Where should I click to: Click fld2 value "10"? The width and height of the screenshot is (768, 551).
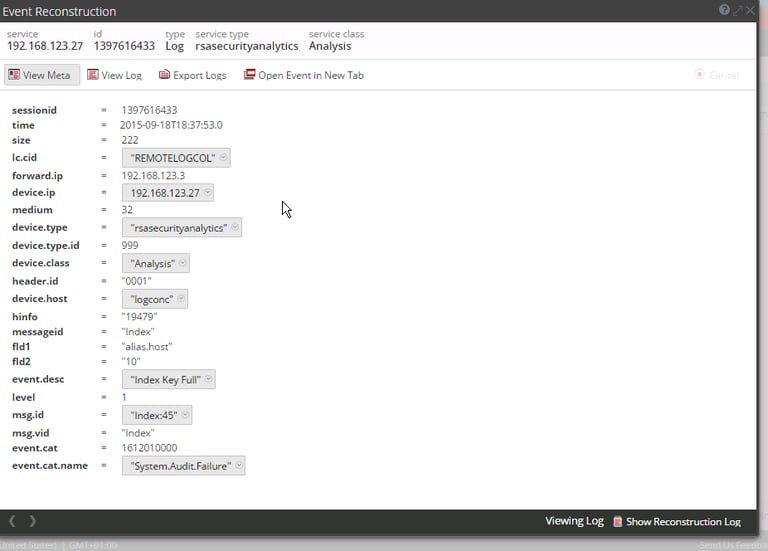tap(131, 361)
